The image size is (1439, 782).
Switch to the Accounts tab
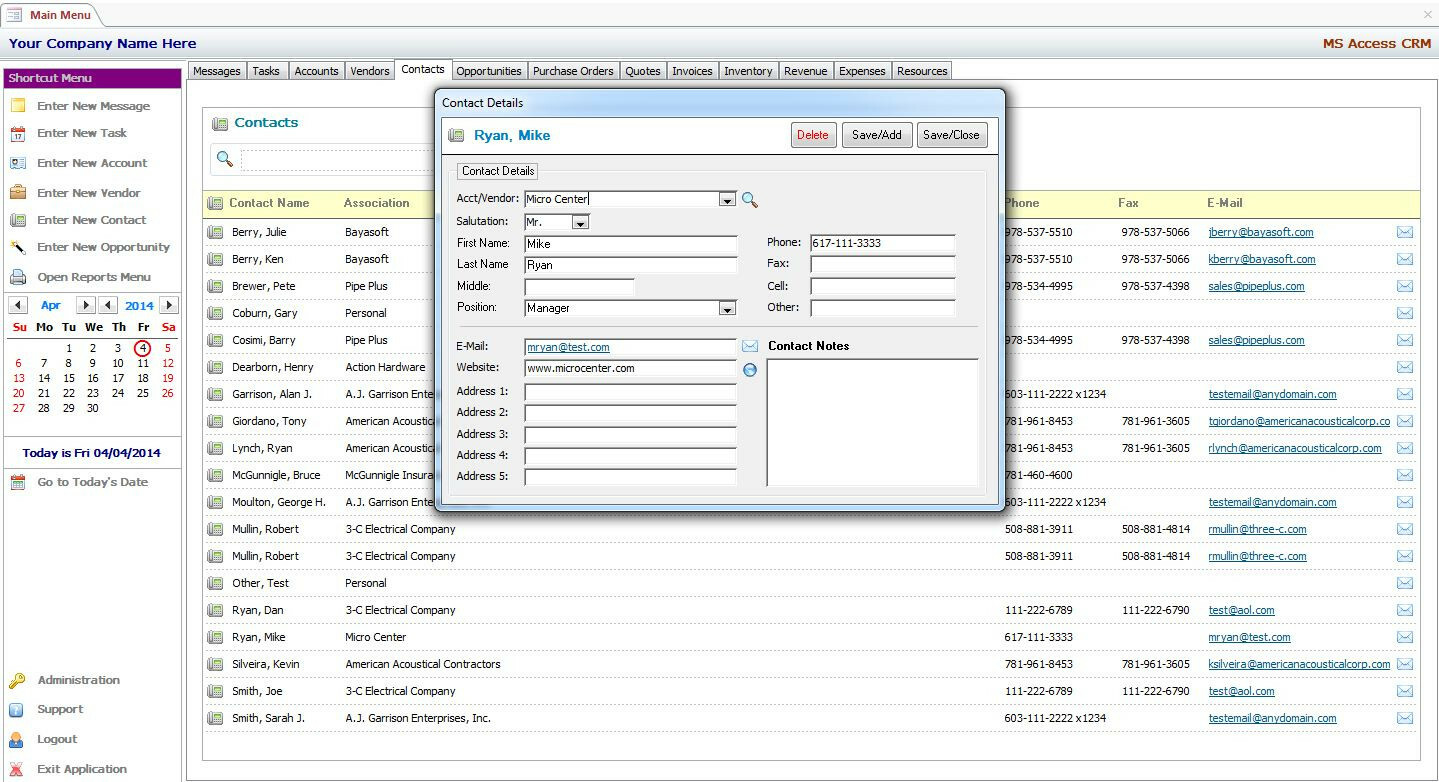tap(316, 71)
